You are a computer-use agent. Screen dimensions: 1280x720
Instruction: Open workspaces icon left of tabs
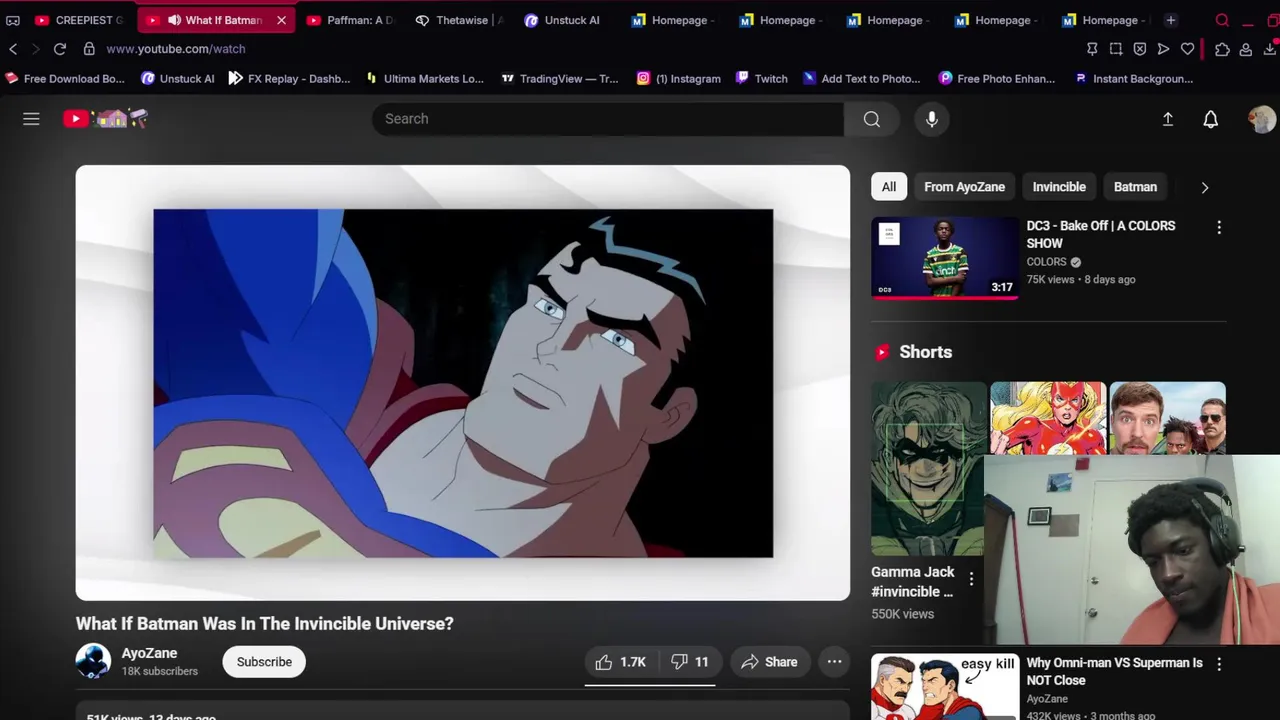[12, 20]
